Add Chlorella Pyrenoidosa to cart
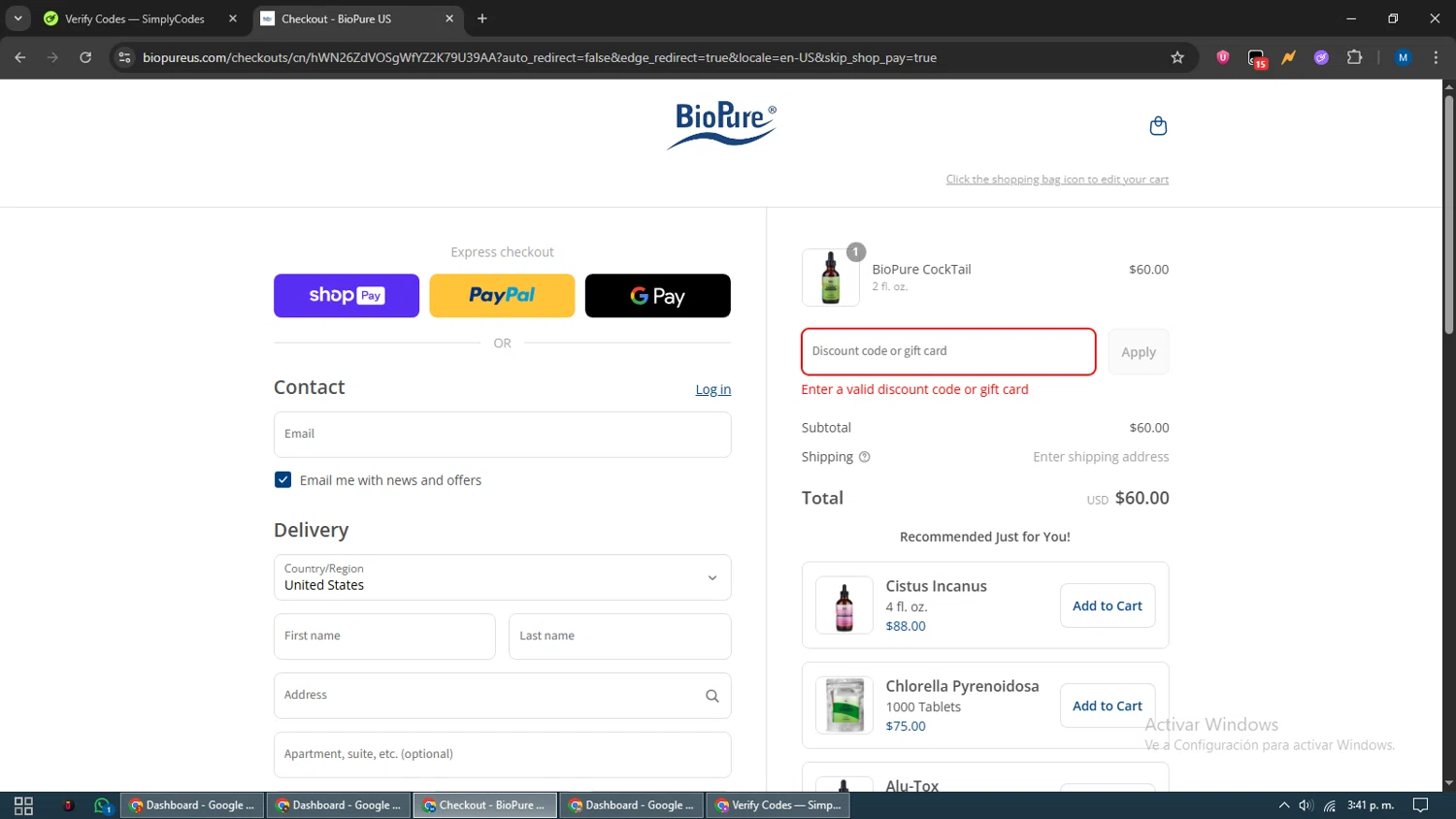 coord(1108,705)
